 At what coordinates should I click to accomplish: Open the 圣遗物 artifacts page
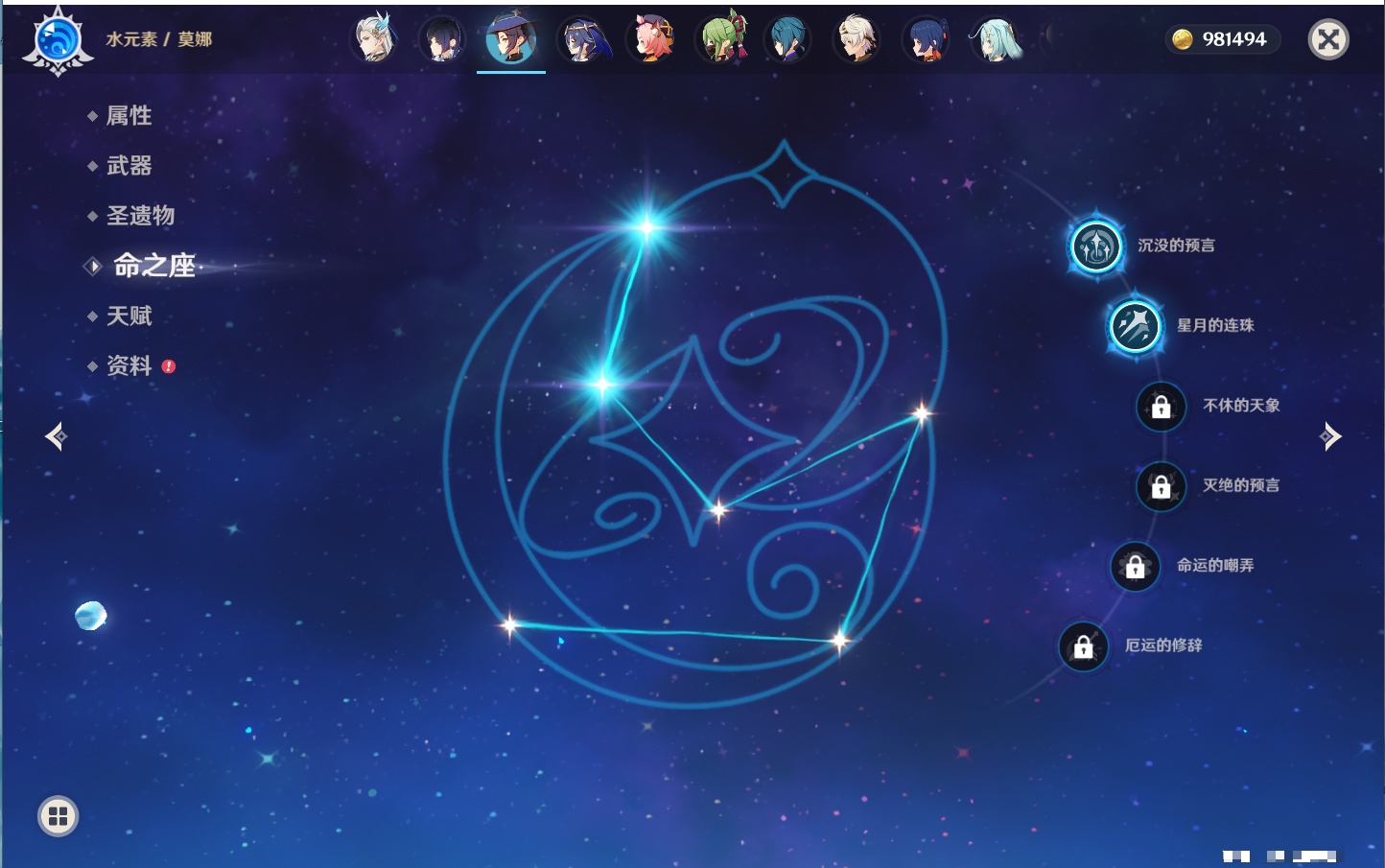tap(140, 216)
